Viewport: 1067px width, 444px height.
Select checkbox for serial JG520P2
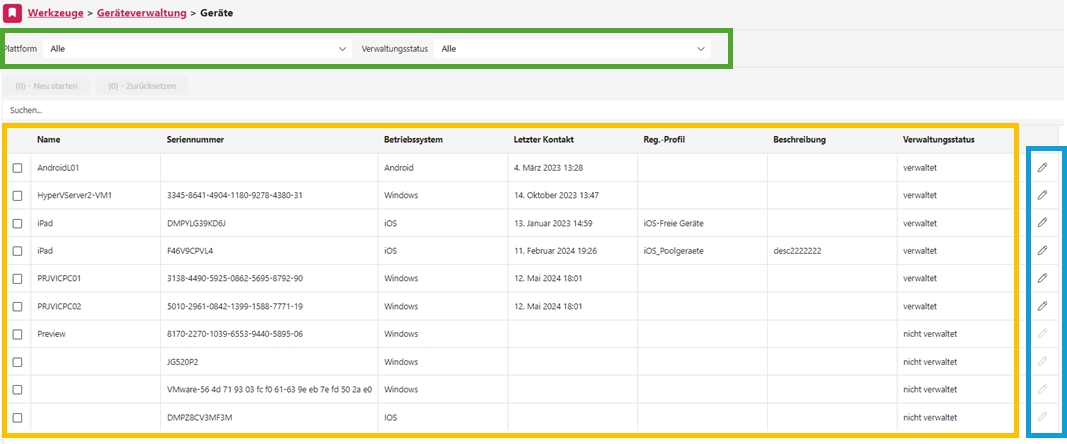17,361
